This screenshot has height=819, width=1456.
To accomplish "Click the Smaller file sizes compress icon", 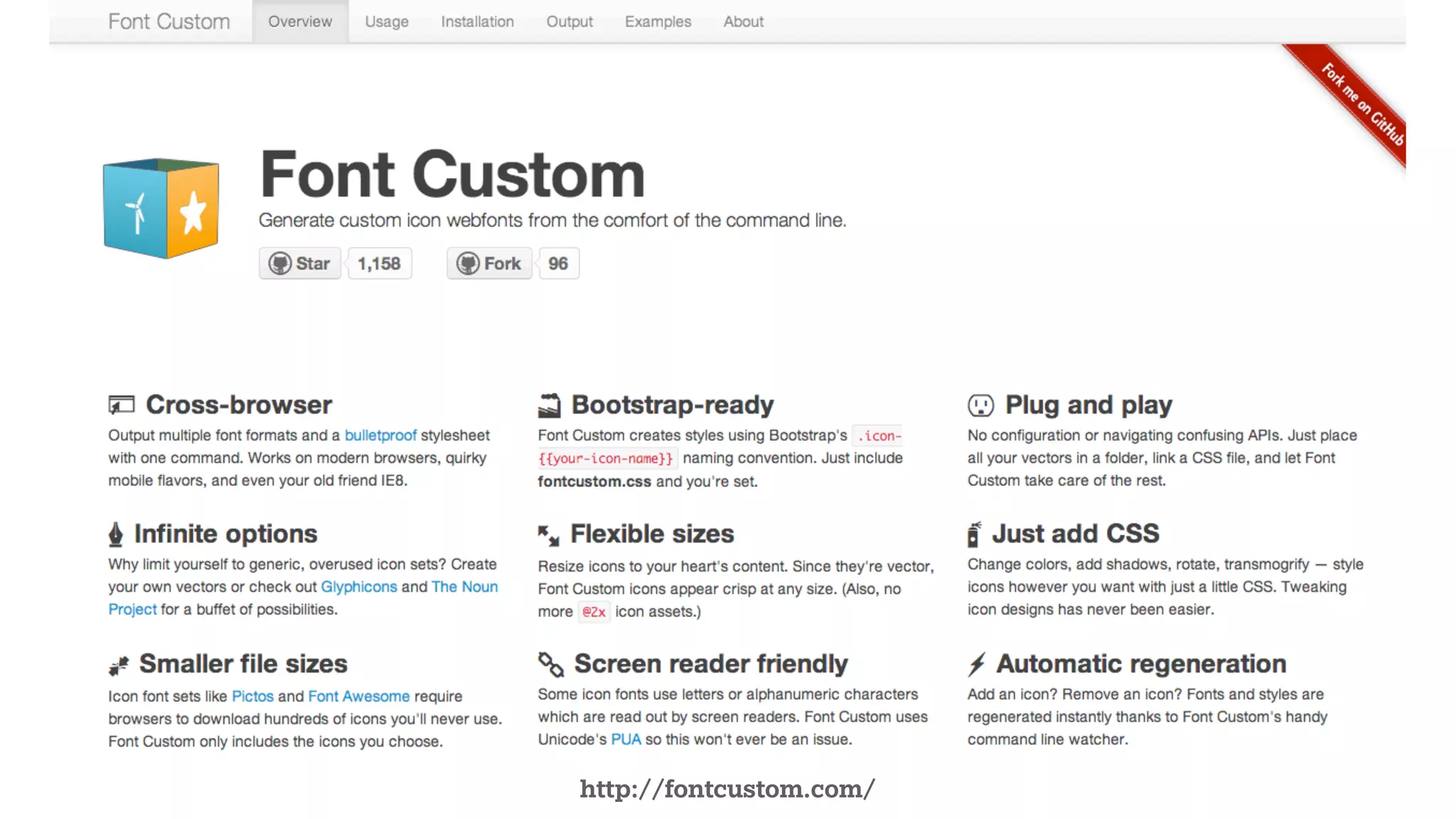I will click(119, 665).
